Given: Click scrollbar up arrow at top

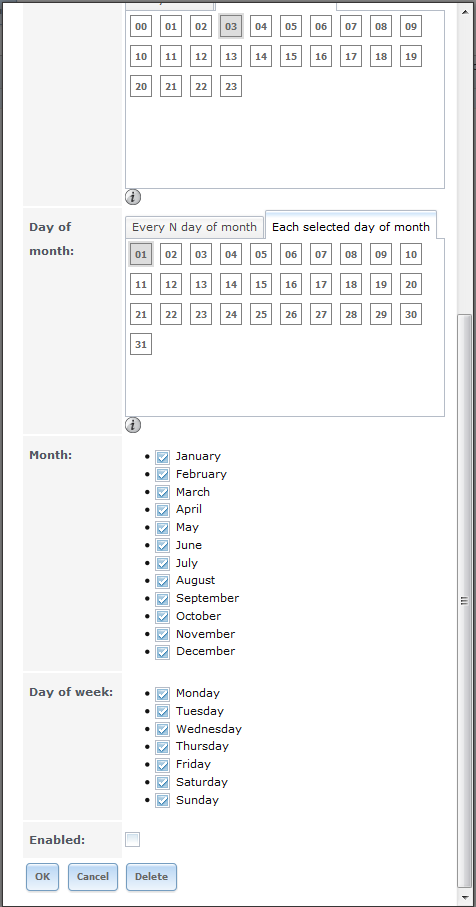Looking at the screenshot, I should (465, 10).
